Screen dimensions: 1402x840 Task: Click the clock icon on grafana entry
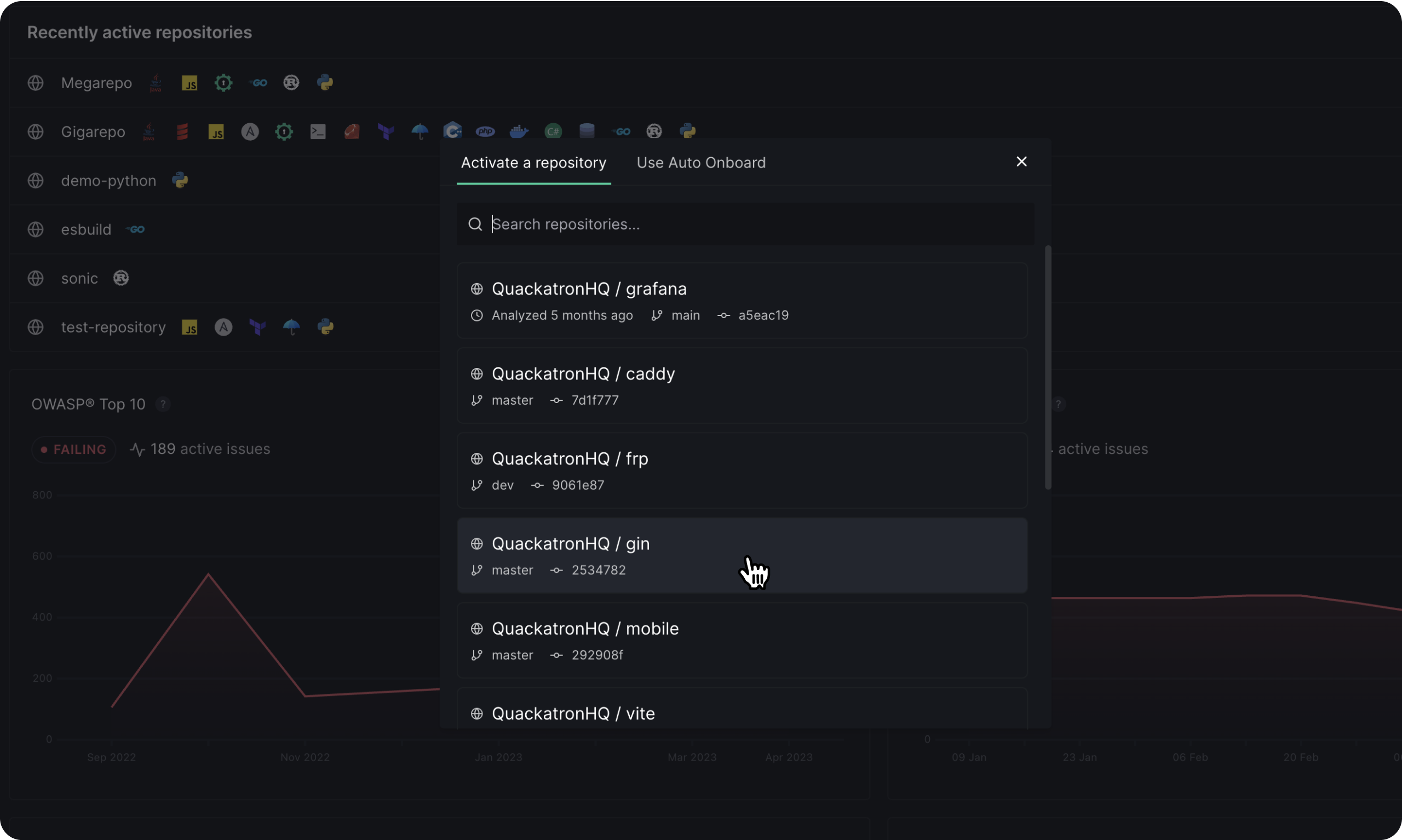point(476,315)
